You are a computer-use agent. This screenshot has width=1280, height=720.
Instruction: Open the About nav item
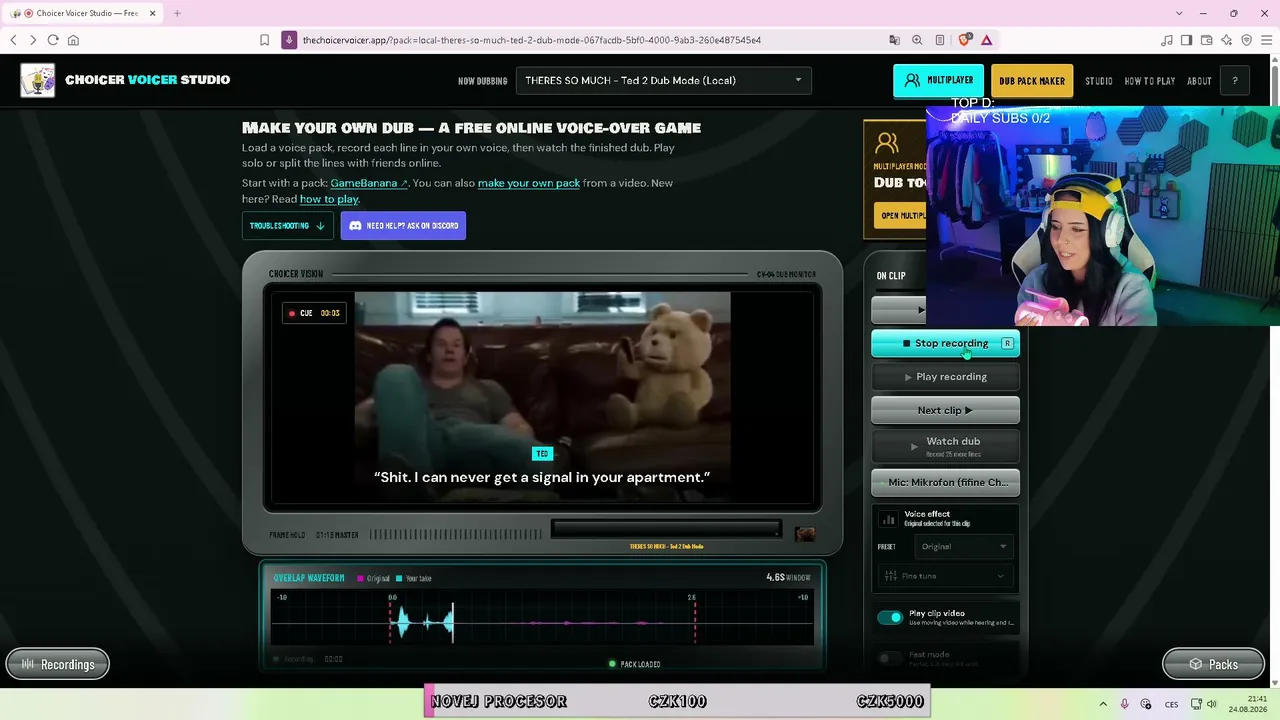tap(1199, 81)
